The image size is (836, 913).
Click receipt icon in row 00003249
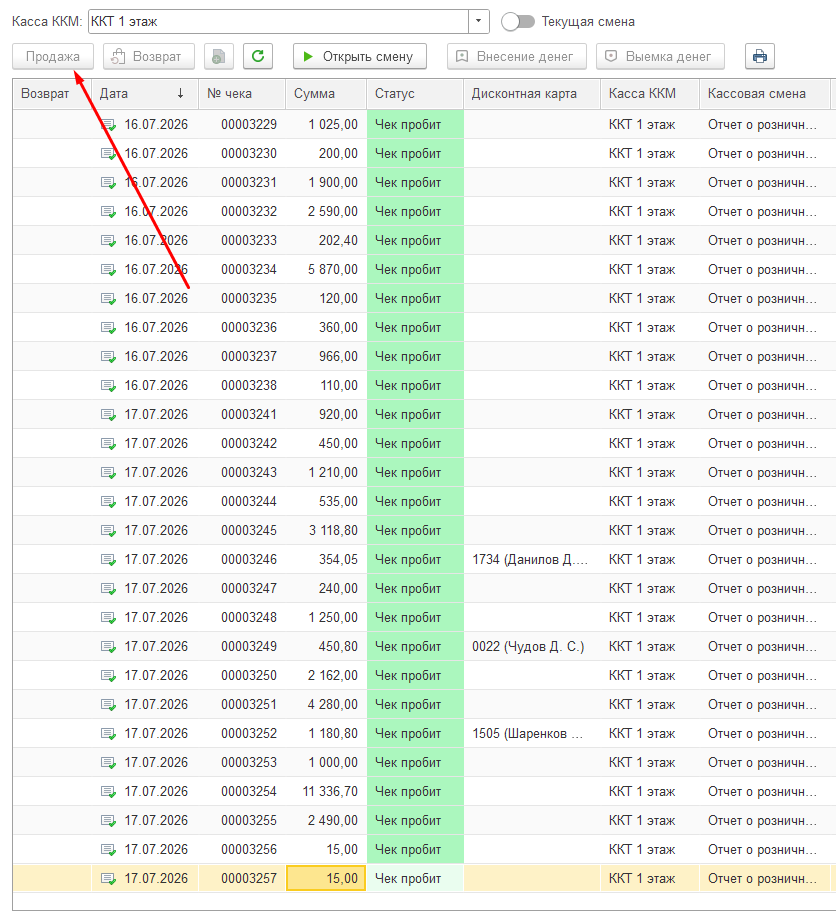click(x=108, y=646)
